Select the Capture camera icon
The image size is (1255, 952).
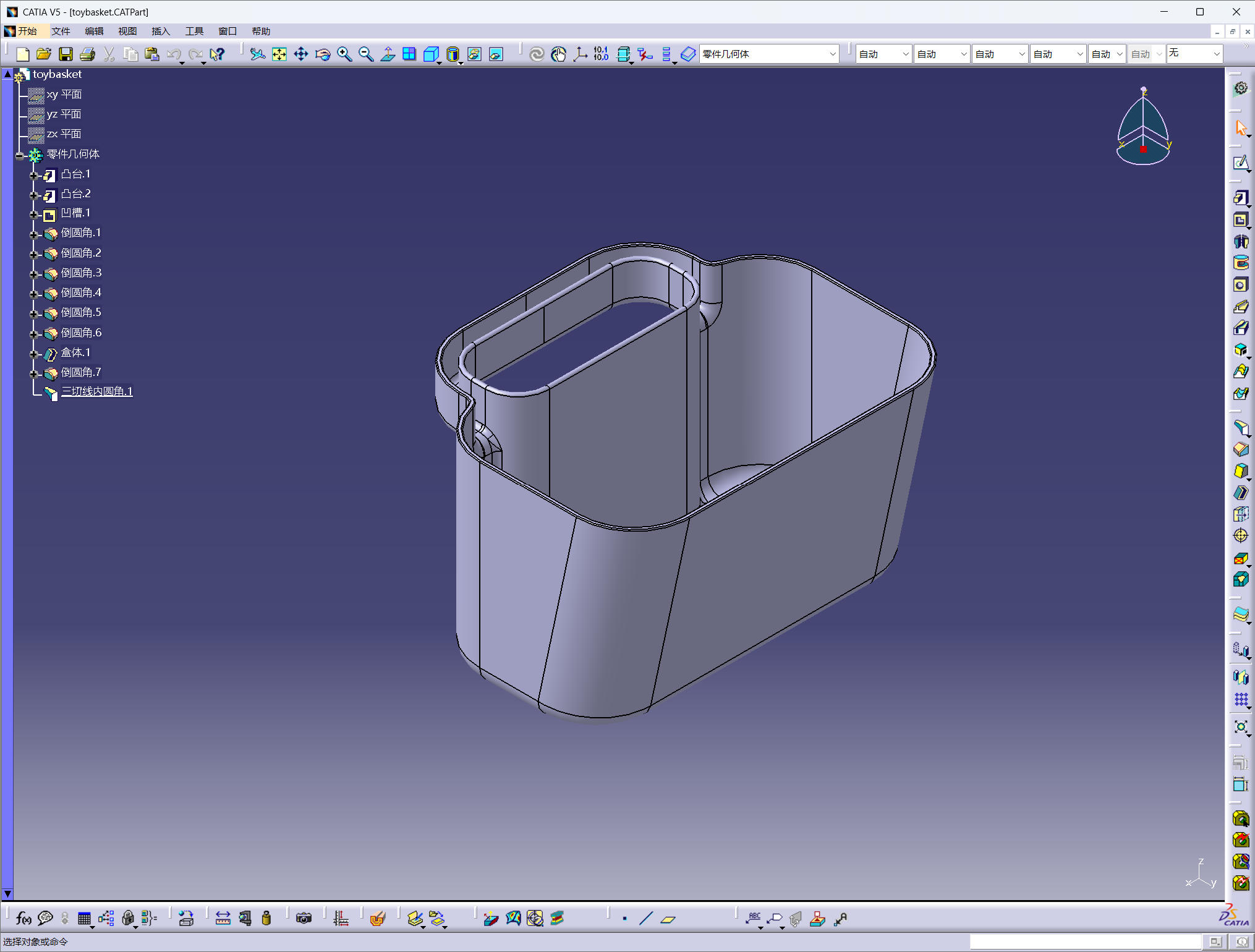[304, 919]
